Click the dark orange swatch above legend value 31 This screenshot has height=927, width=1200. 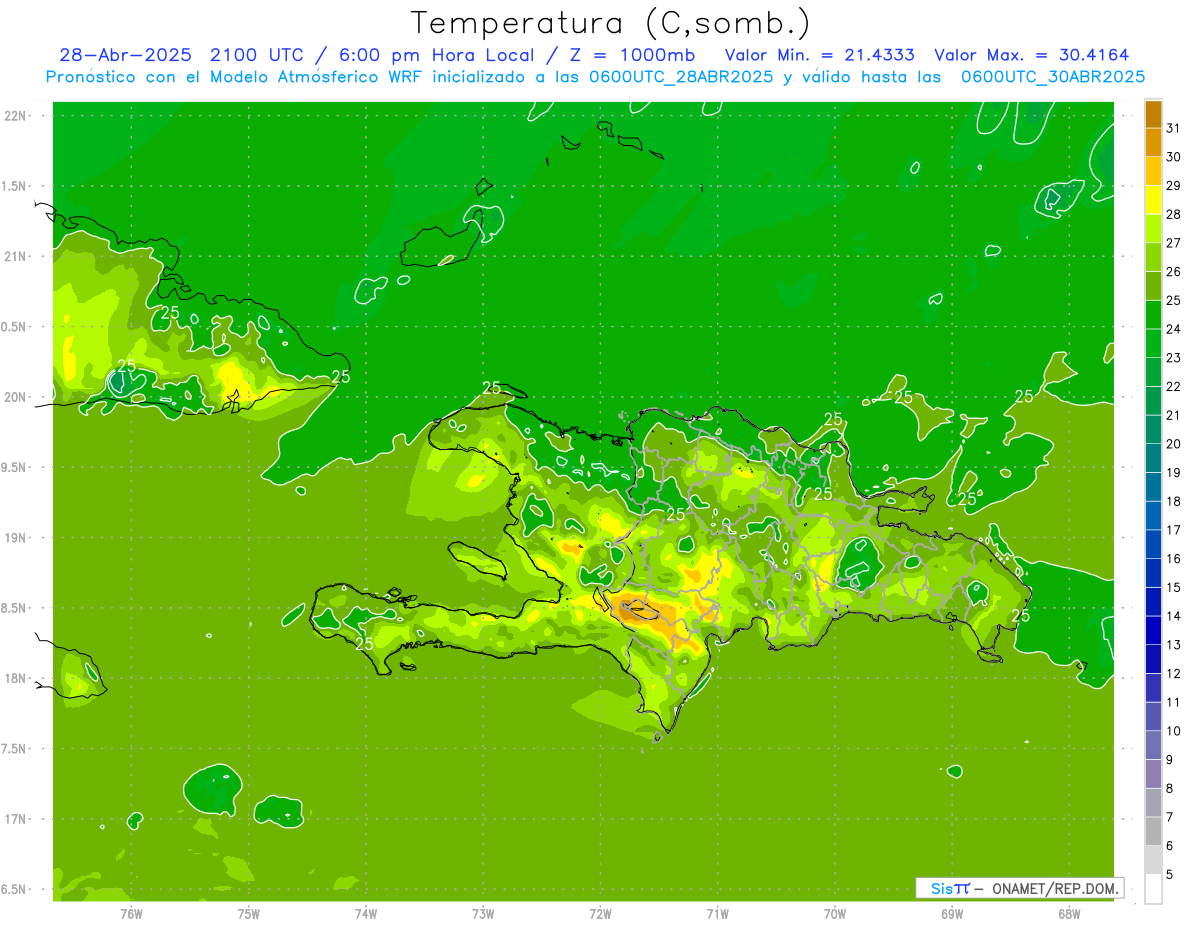tap(1154, 114)
